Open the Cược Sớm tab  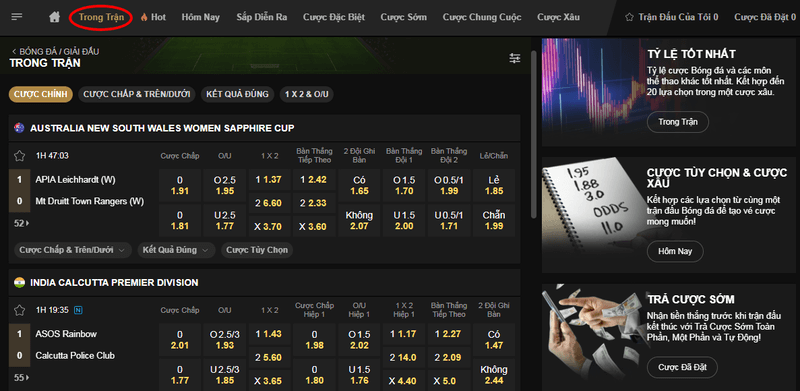(403, 17)
